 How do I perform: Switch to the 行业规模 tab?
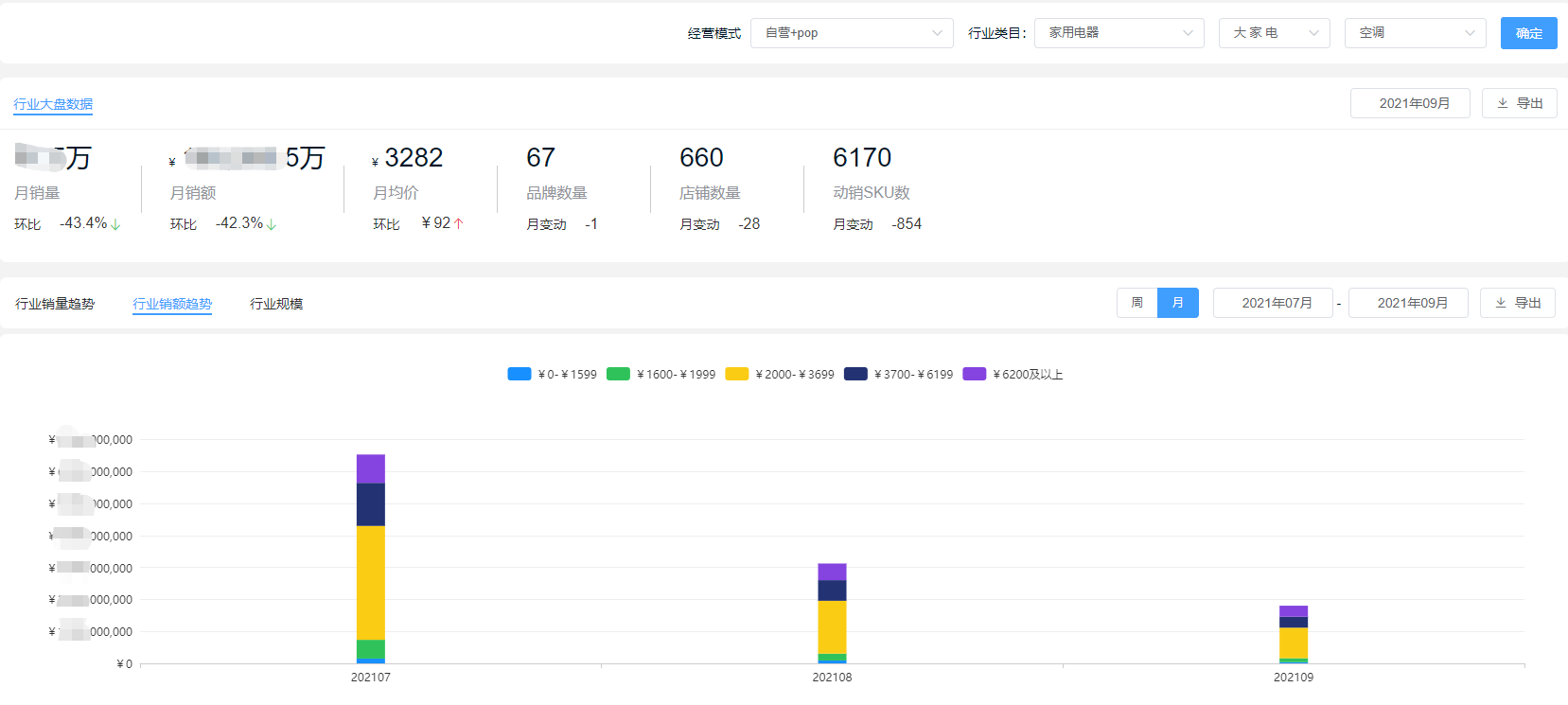pos(276,304)
